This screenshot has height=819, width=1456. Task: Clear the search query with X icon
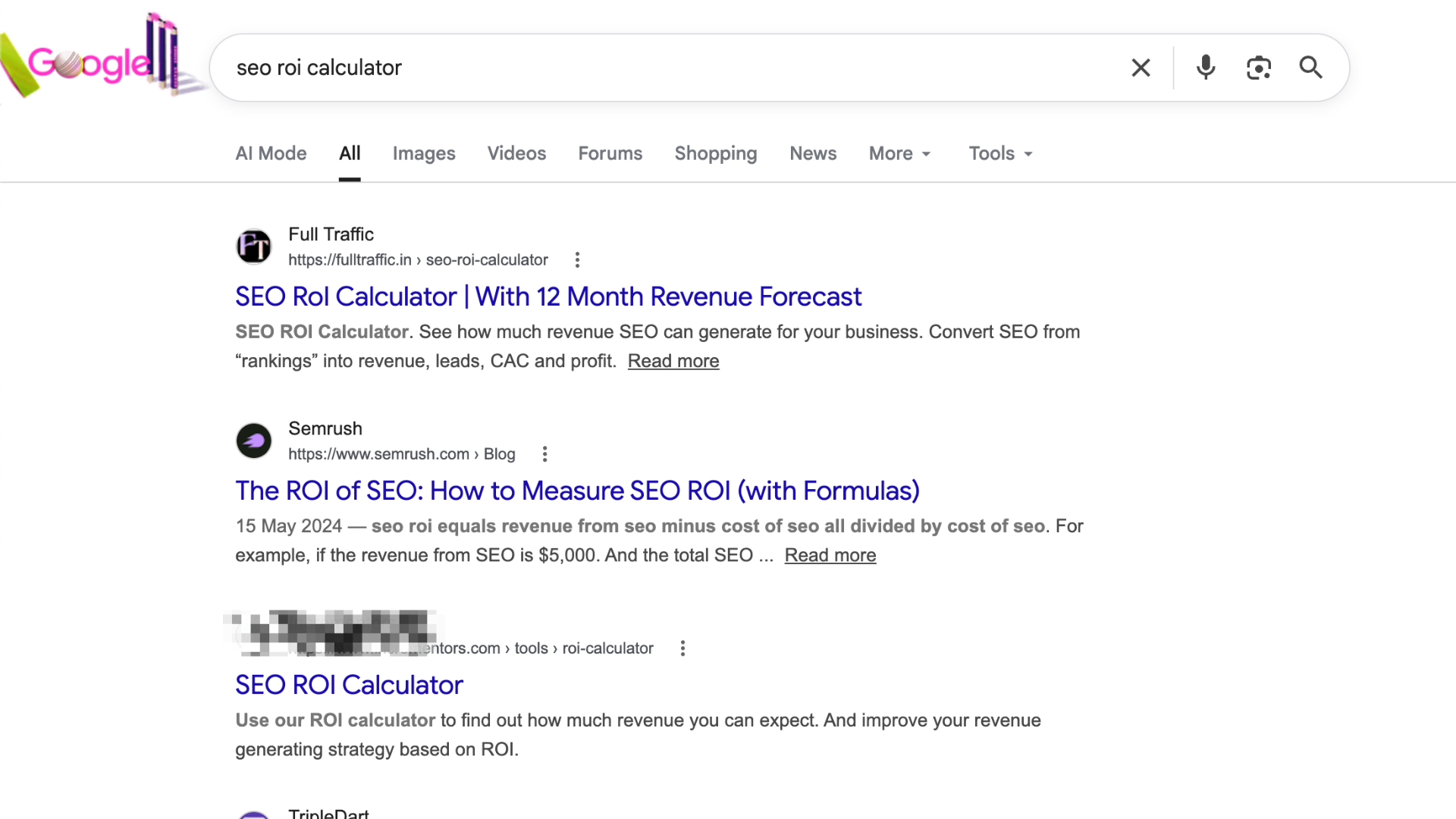click(x=1141, y=67)
